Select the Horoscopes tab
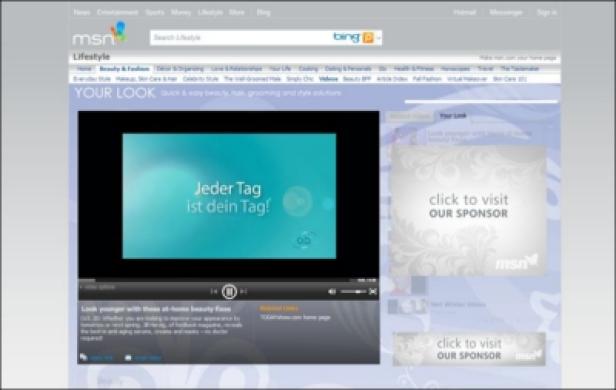Image resolution: width=616 pixels, height=390 pixels. click(455, 69)
